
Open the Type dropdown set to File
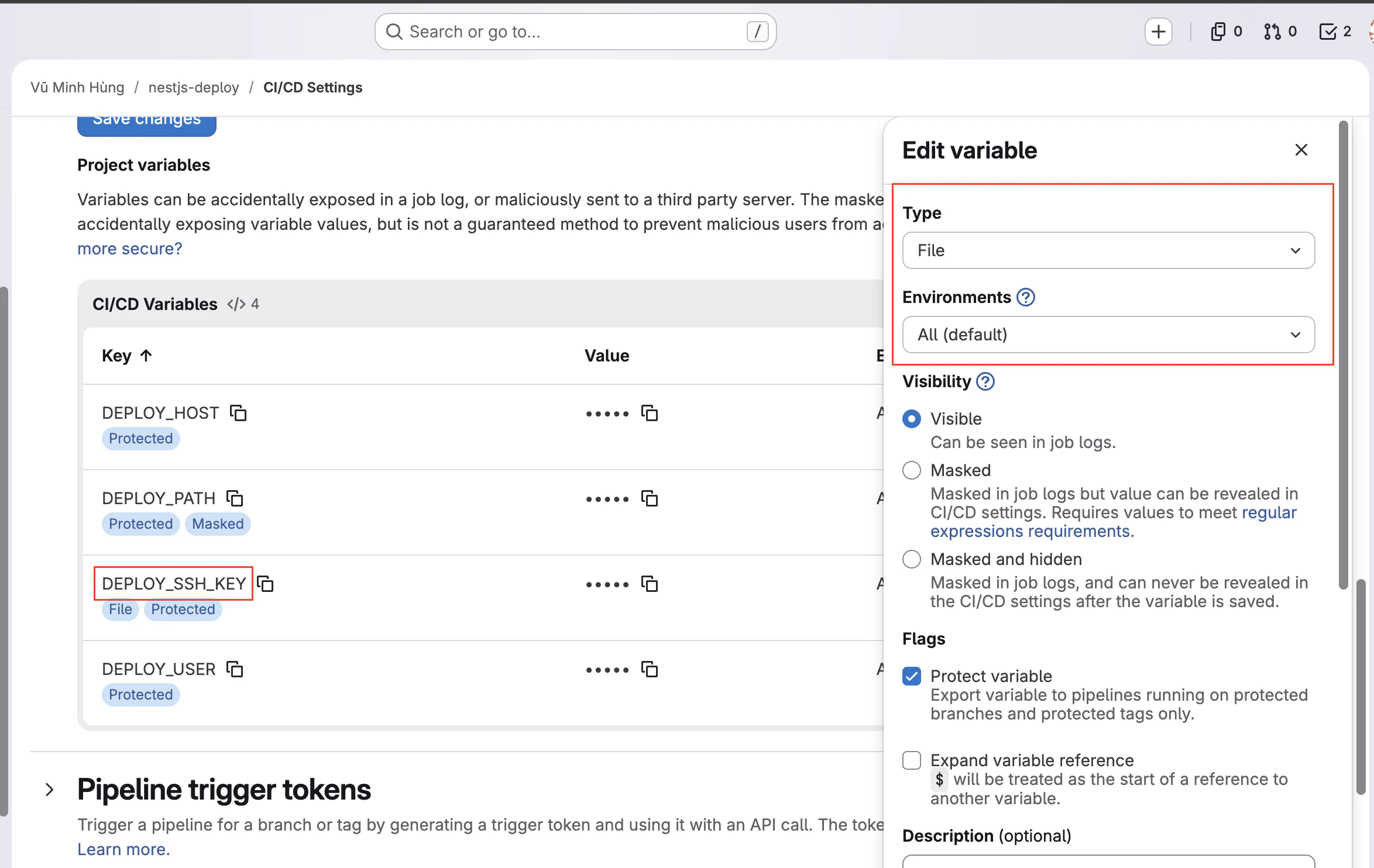[x=1109, y=250]
